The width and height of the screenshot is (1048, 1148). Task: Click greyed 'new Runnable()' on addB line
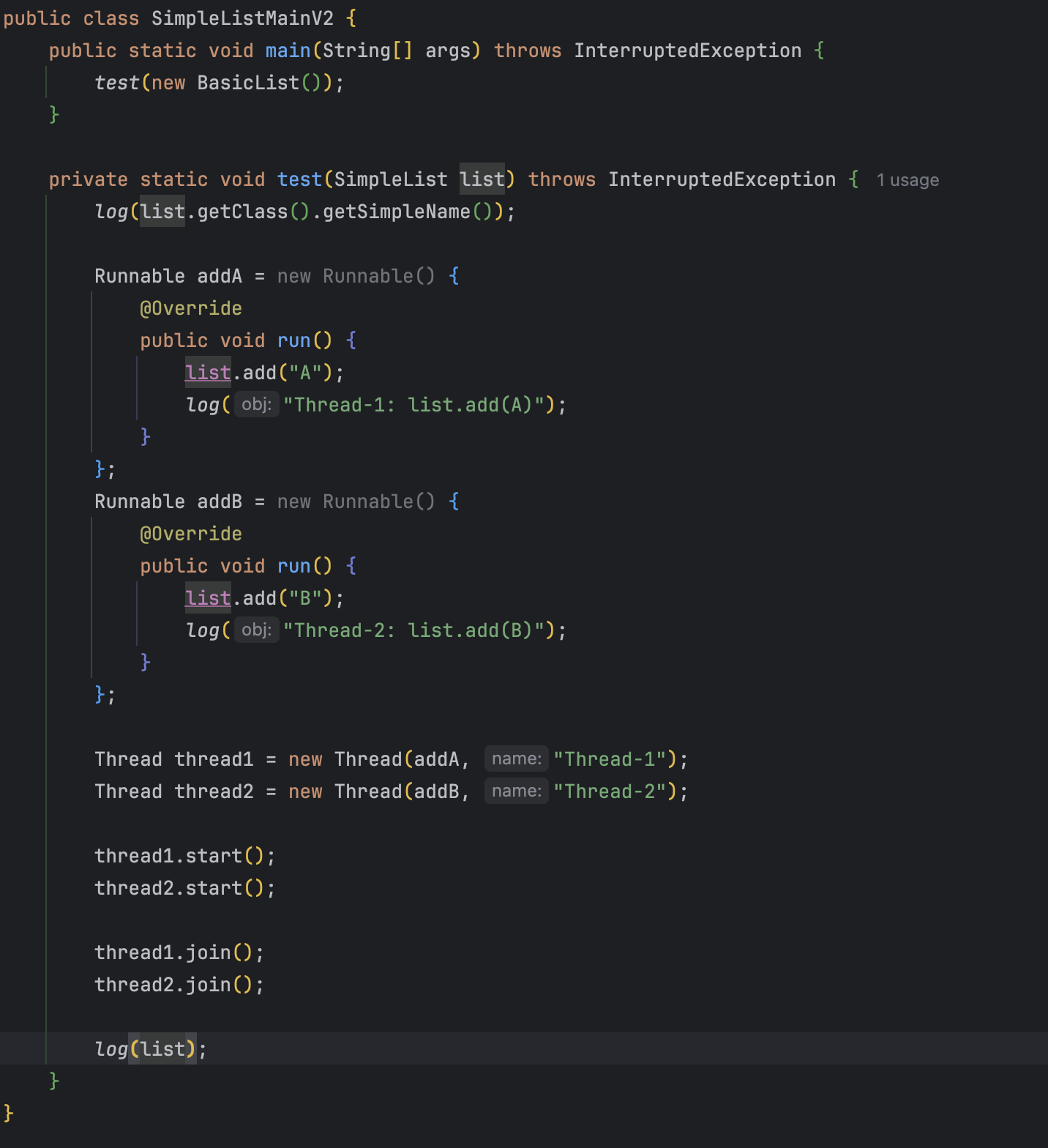pos(356,502)
